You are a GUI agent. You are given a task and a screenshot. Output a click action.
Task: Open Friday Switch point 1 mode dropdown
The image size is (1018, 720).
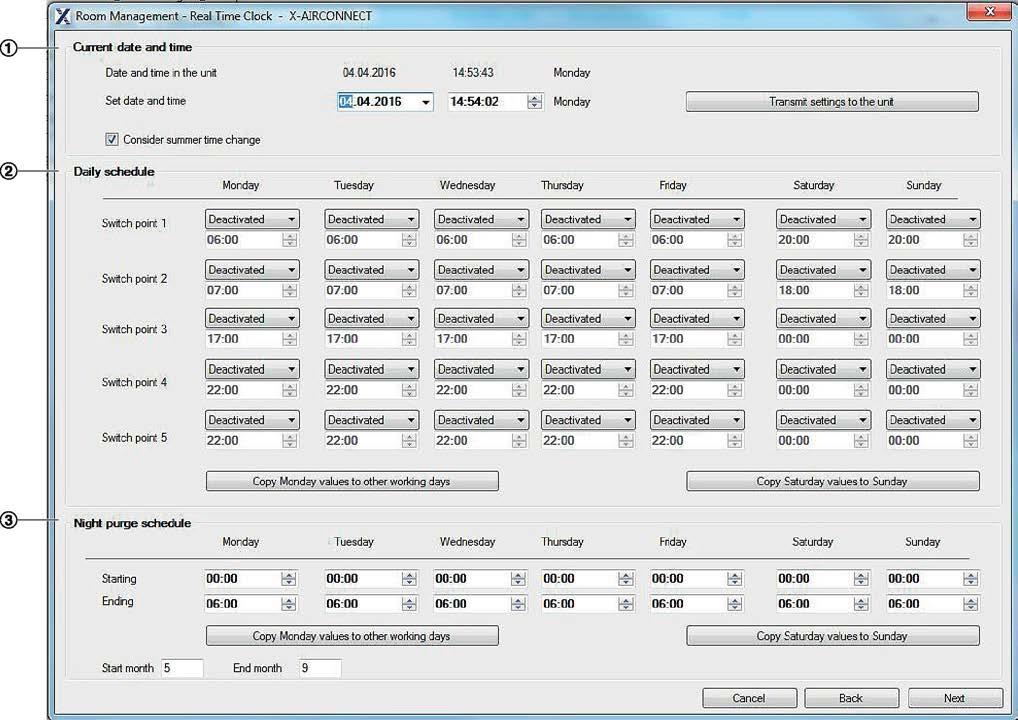tap(697, 219)
